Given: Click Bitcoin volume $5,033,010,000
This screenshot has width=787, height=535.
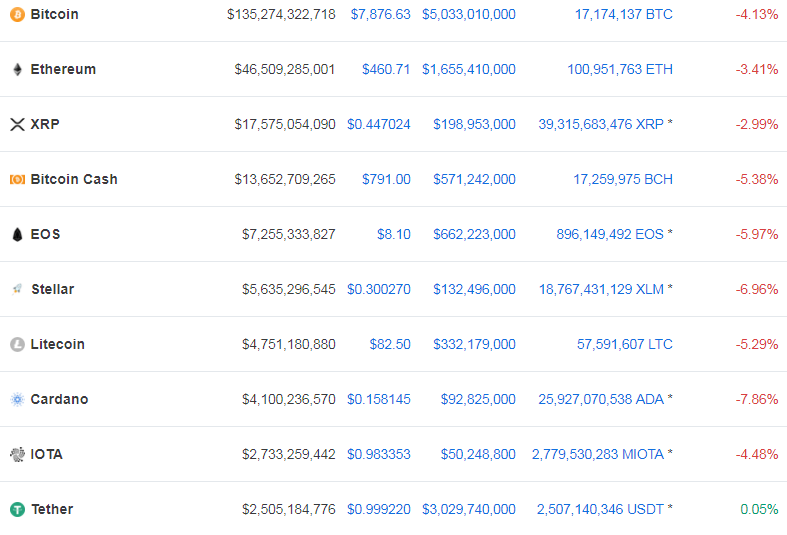Looking at the screenshot, I should pyautogui.click(x=469, y=15).
